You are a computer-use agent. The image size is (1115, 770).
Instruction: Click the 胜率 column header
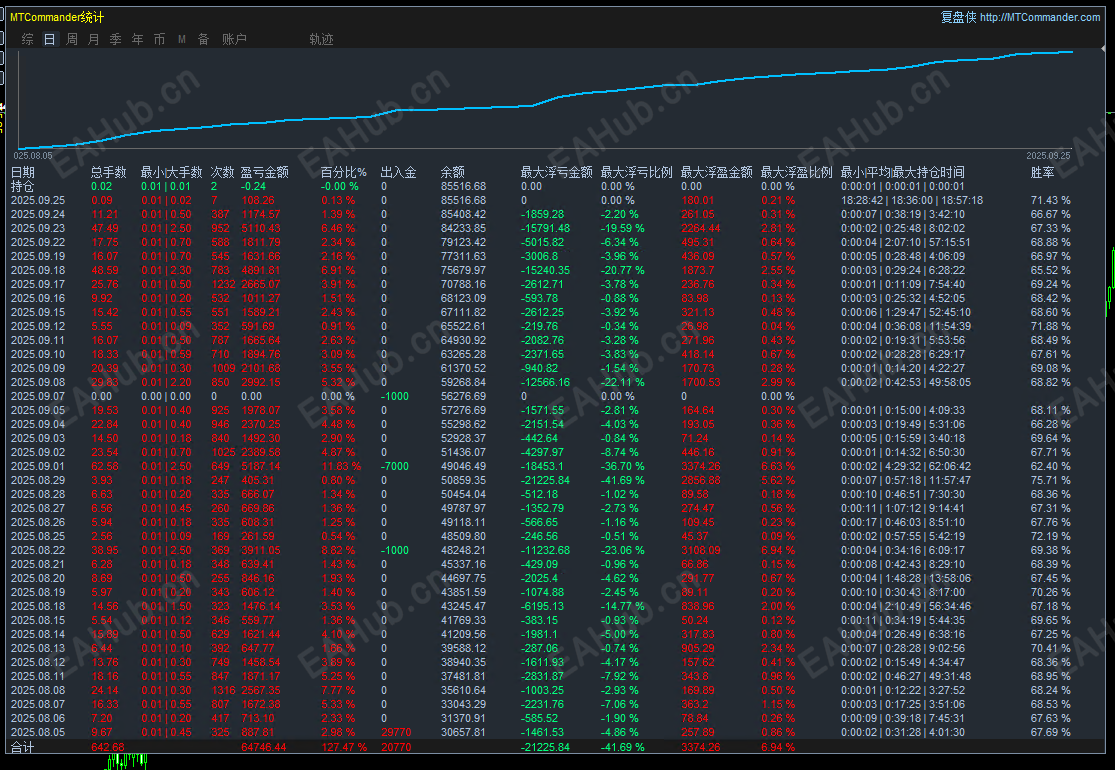[x=1042, y=172]
